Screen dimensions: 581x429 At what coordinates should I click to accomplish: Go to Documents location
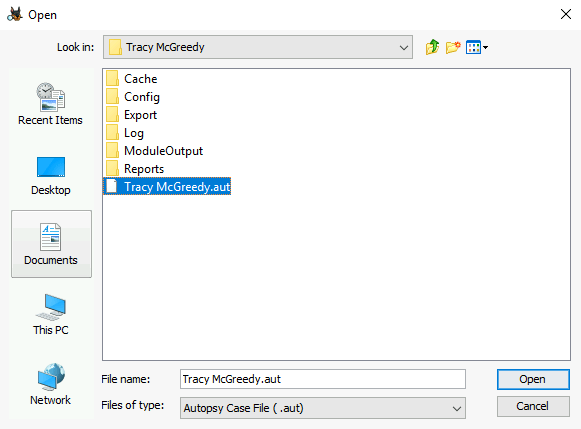(x=51, y=244)
